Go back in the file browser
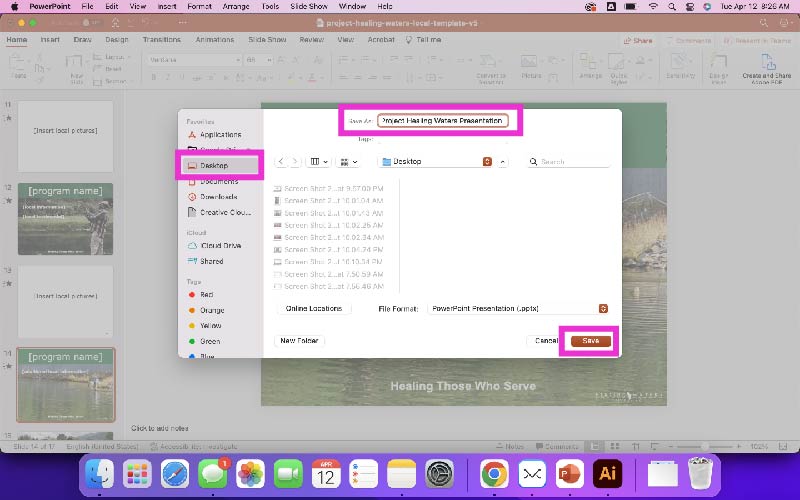 [281, 162]
